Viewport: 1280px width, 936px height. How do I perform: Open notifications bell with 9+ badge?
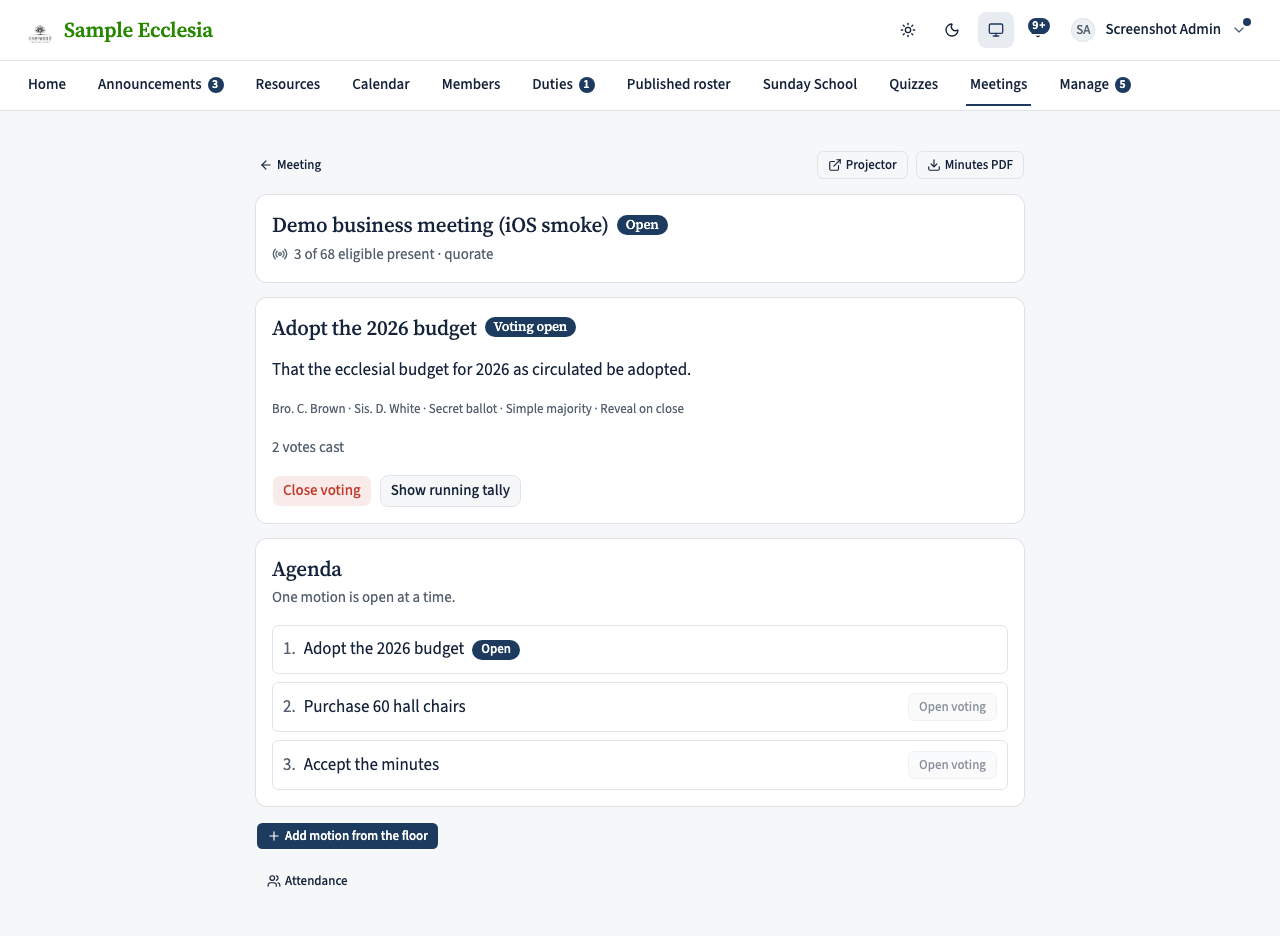point(1038,29)
